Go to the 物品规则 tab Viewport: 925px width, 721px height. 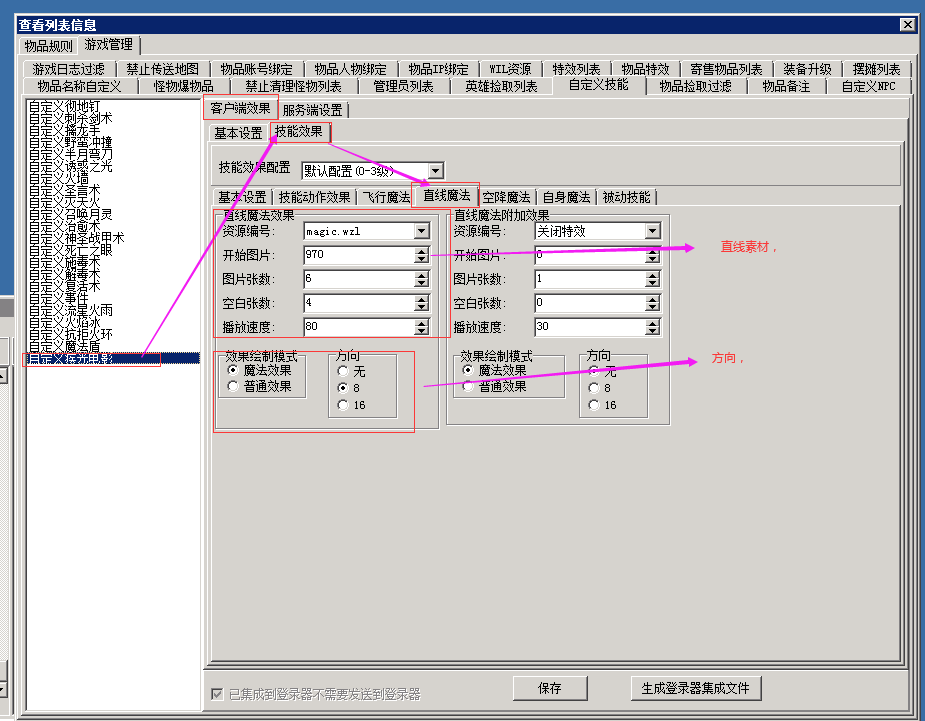click(x=48, y=45)
